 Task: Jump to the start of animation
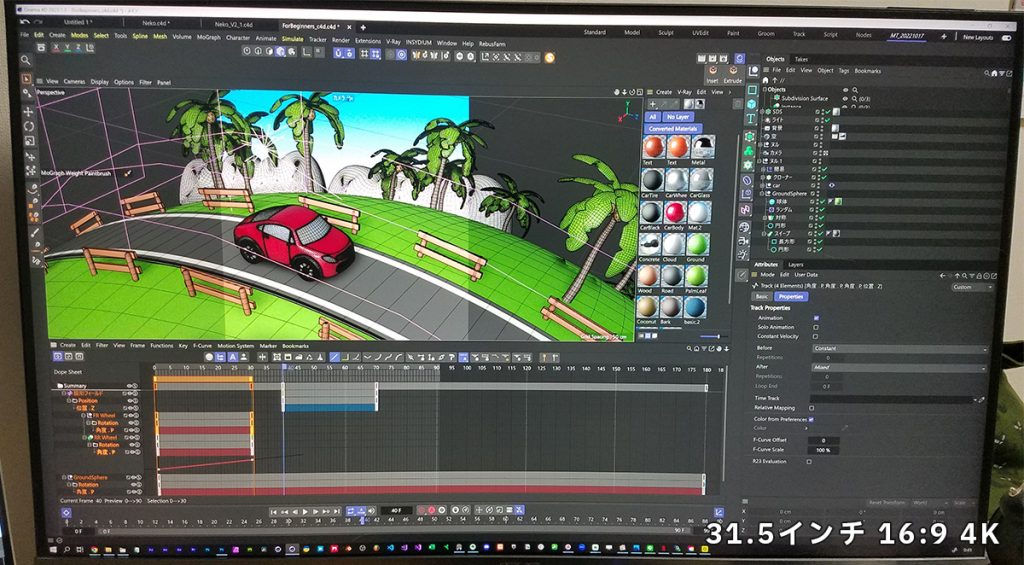[274, 512]
